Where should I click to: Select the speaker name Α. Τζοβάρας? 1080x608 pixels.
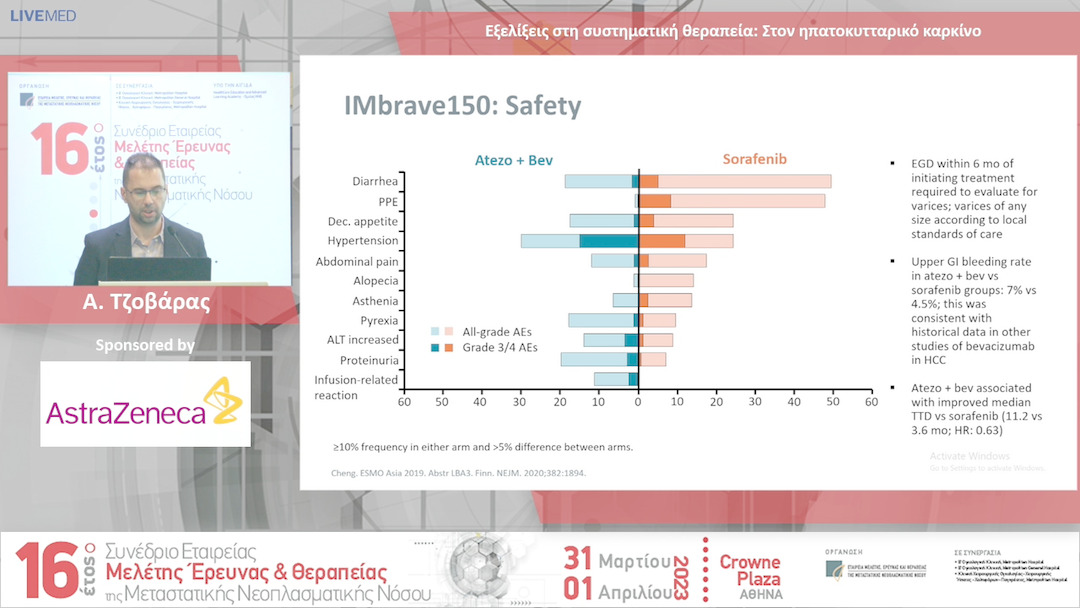[150, 303]
